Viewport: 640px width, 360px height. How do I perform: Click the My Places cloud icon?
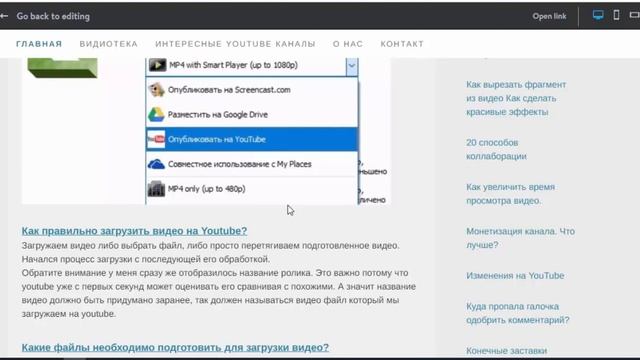pos(156,164)
